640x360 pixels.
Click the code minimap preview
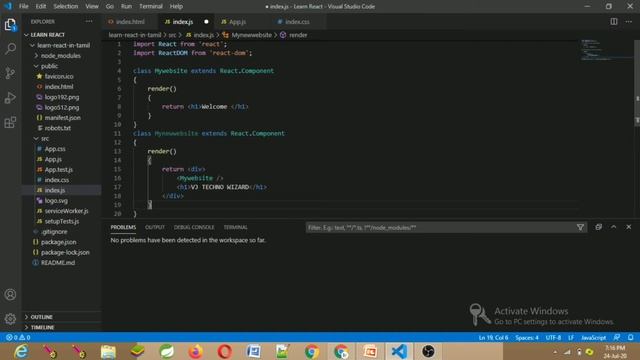(x=606, y=50)
